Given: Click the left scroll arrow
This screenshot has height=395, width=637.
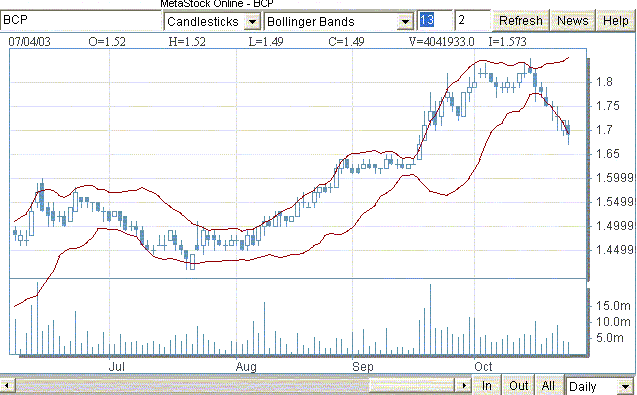Looking at the screenshot, I should pyautogui.click(x=7, y=385).
